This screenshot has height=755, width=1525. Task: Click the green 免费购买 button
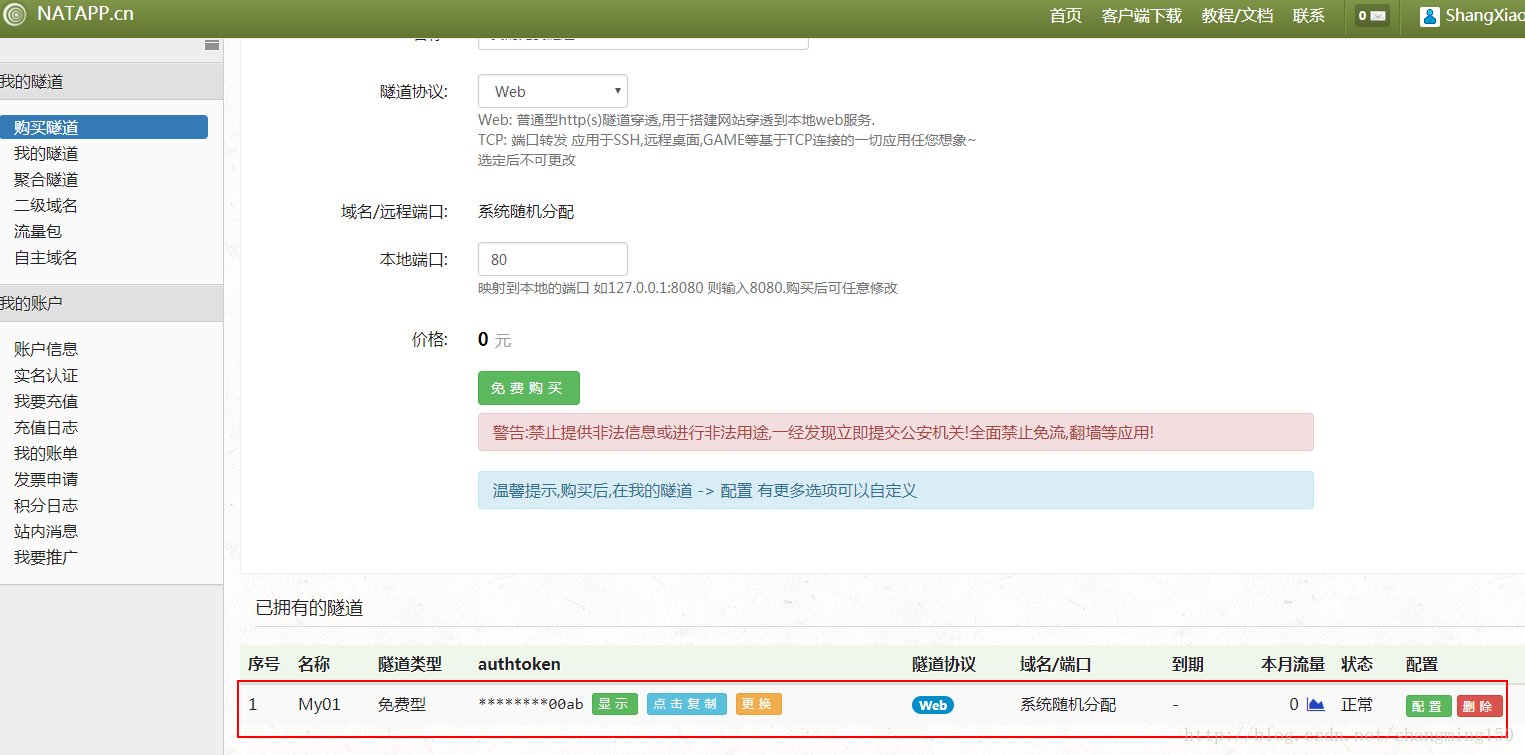coord(528,388)
